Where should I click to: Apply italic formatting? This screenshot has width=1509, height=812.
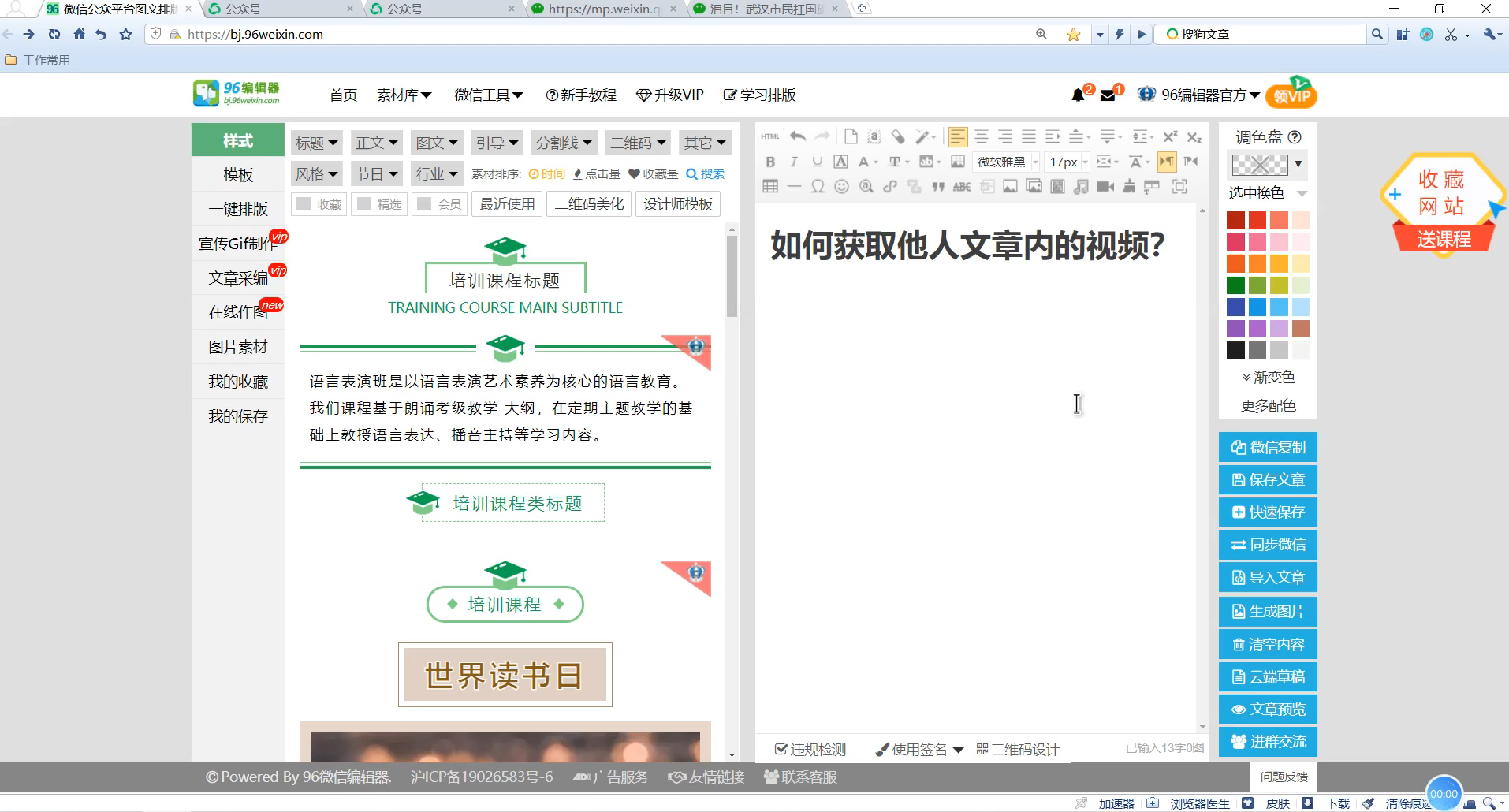click(x=794, y=162)
